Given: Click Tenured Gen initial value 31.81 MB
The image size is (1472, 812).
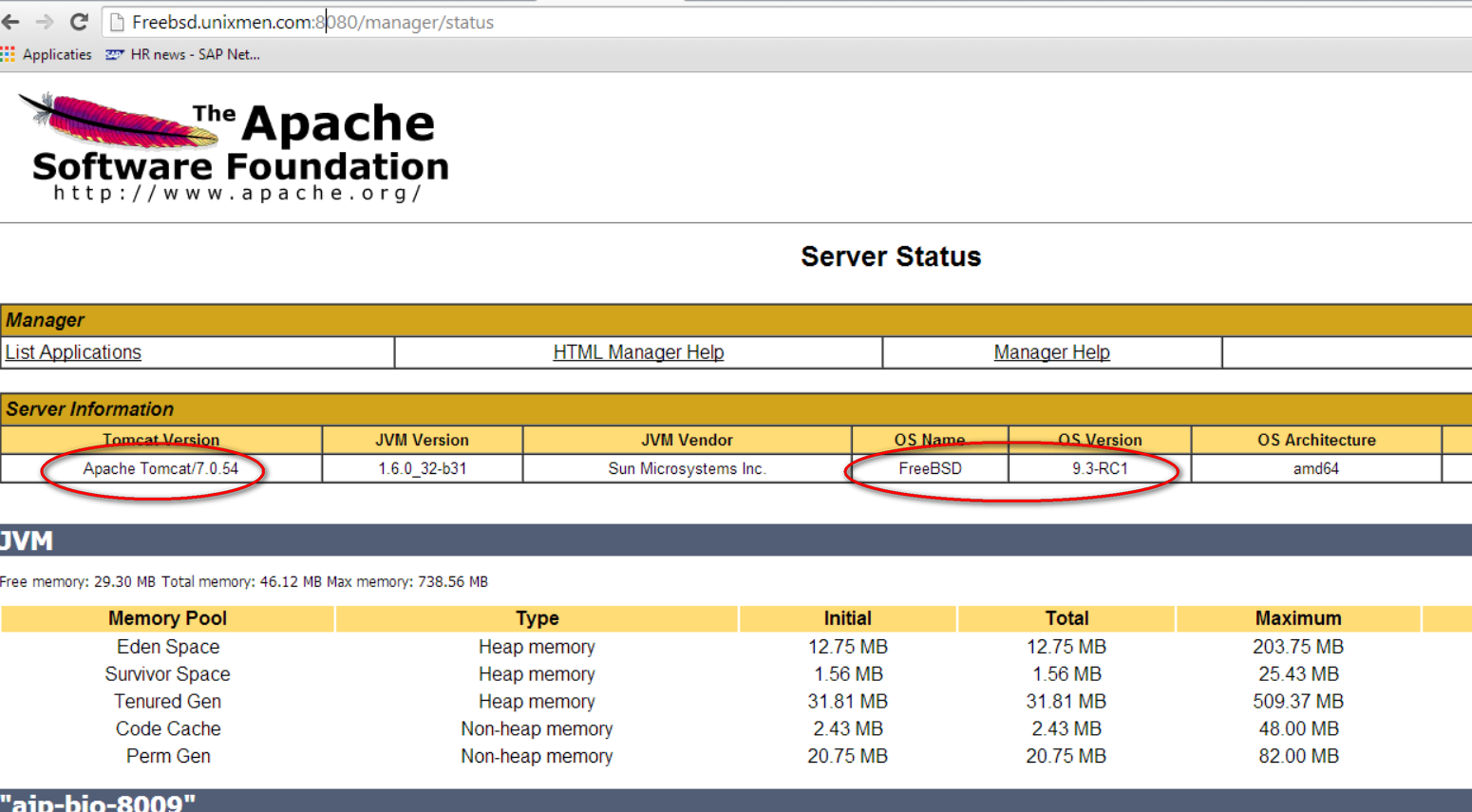Looking at the screenshot, I should coord(847,702).
